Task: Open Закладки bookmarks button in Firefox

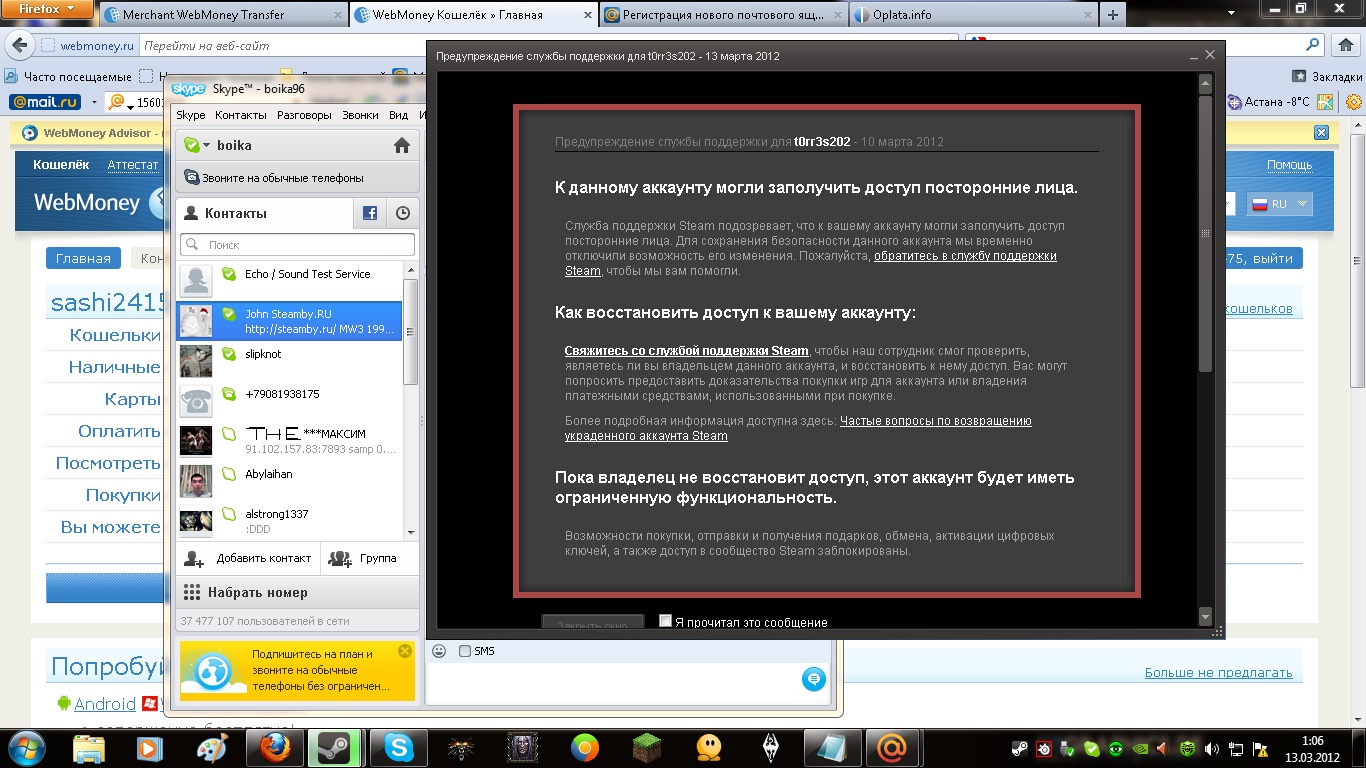Action: 1326,76
